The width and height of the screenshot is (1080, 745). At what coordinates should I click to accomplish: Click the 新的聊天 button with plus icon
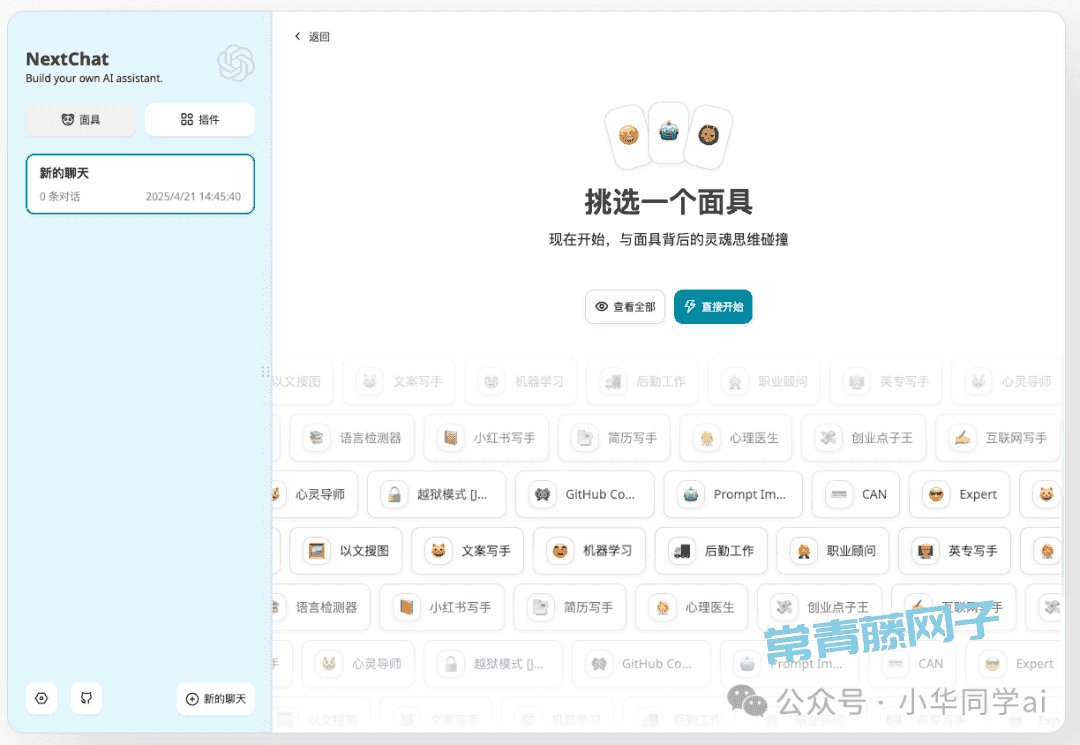tap(216, 699)
